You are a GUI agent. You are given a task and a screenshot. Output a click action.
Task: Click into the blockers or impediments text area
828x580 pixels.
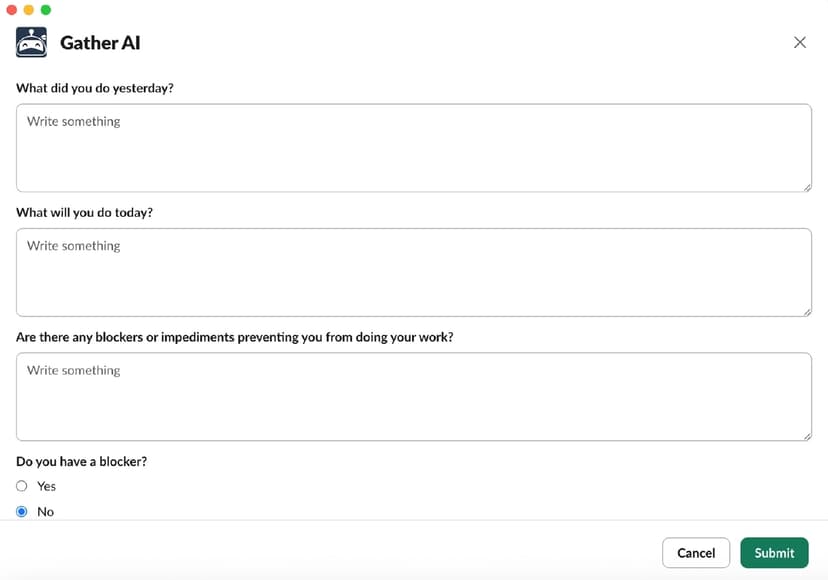click(414, 397)
